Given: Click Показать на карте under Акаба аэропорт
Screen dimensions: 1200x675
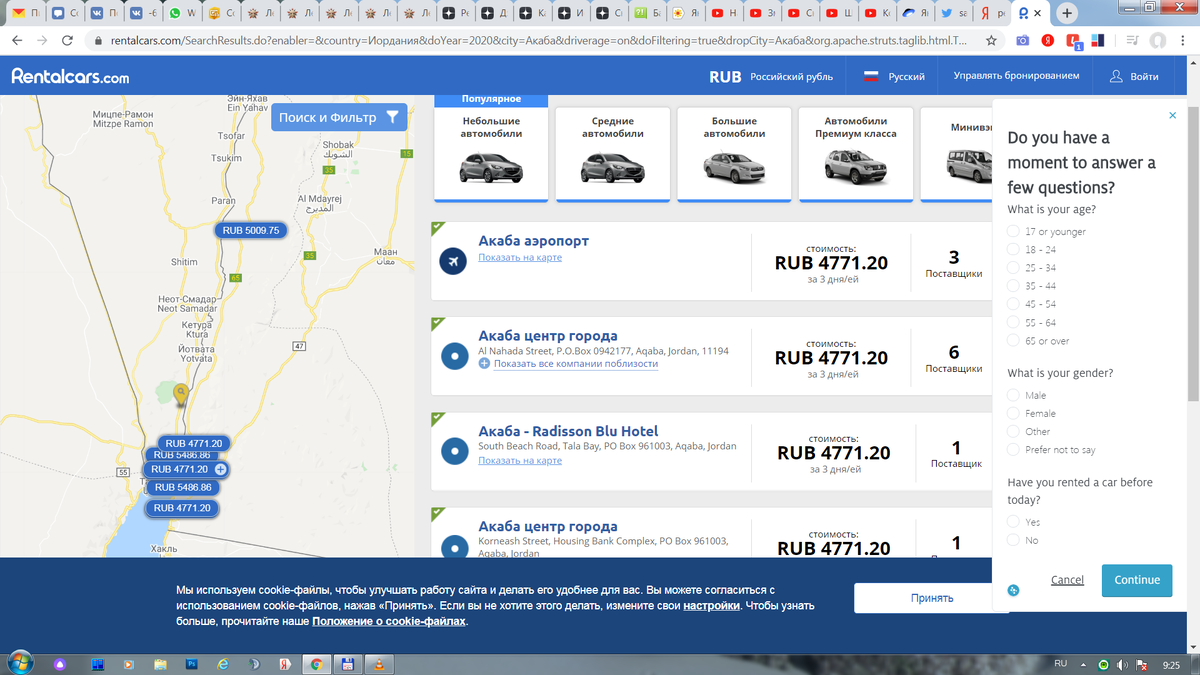Looking at the screenshot, I should pos(520,258).
